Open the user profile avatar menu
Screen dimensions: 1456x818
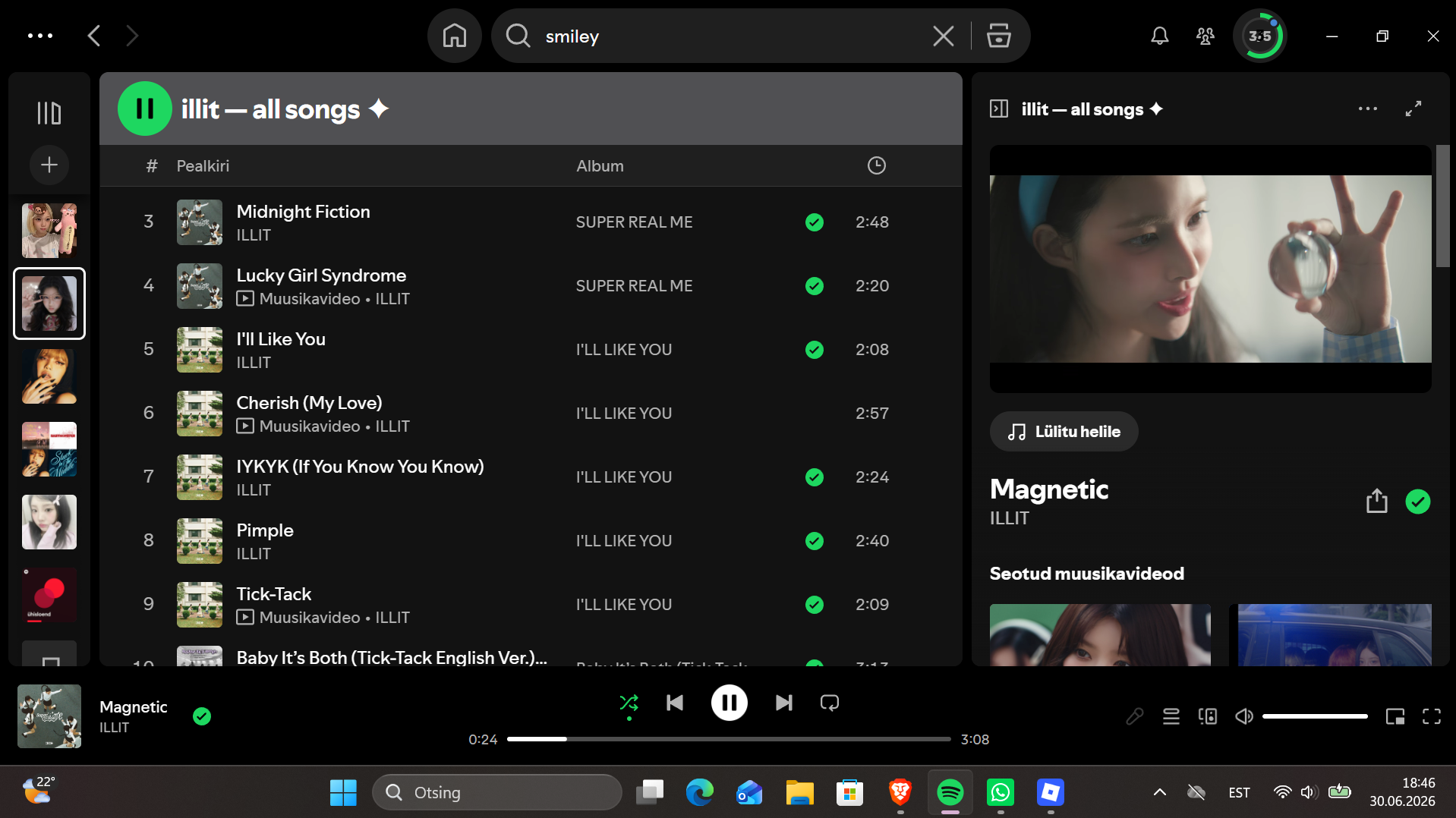click(x=1260, y=36)
